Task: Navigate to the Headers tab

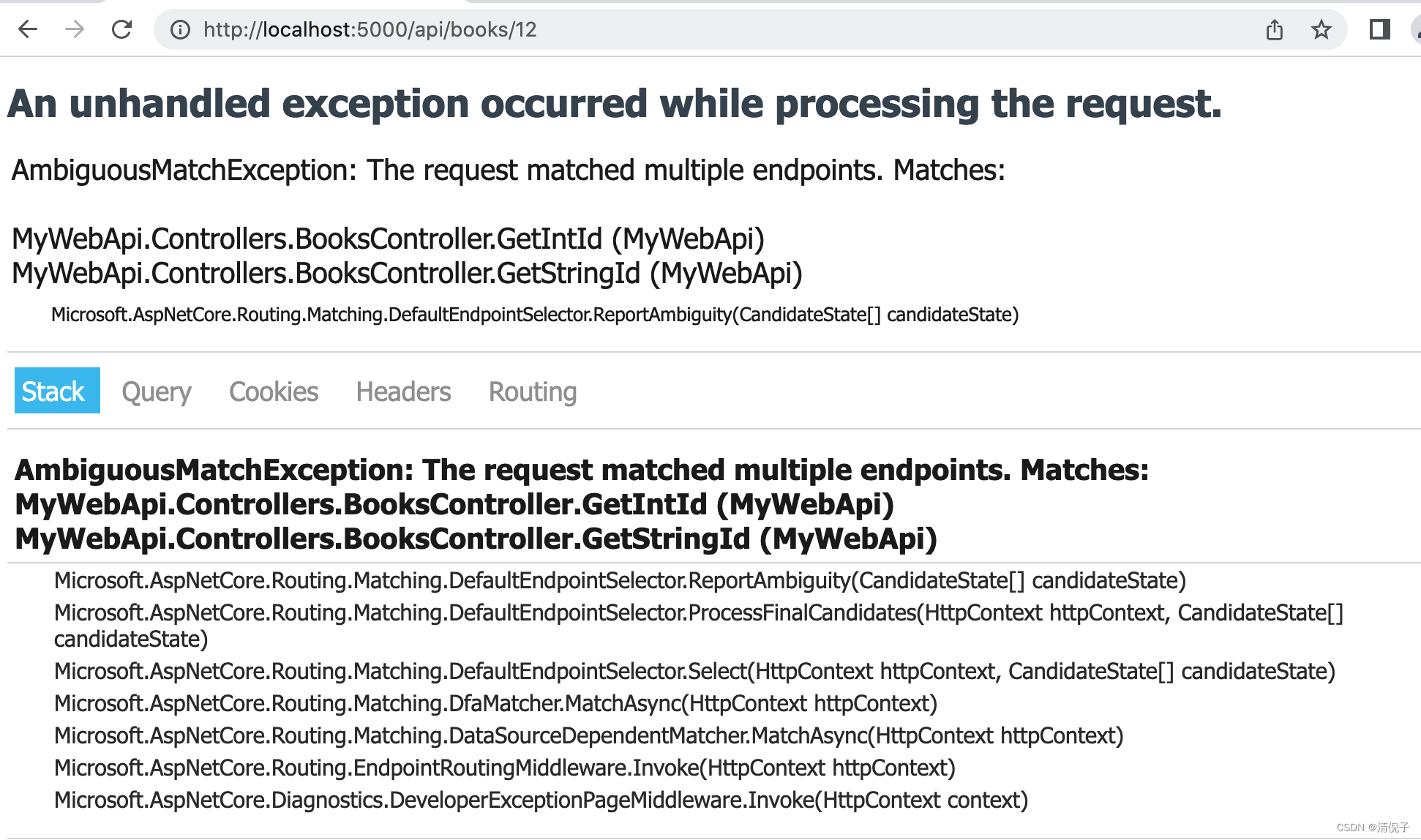Action: 402,390
